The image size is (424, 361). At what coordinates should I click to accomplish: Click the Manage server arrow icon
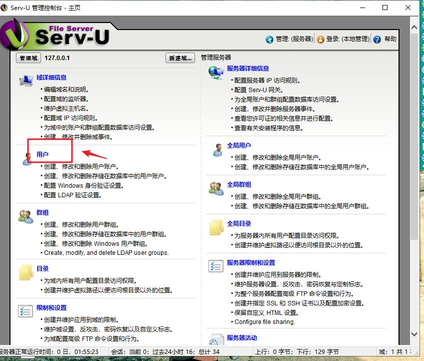pyautogui.click(x=269, y=40)
